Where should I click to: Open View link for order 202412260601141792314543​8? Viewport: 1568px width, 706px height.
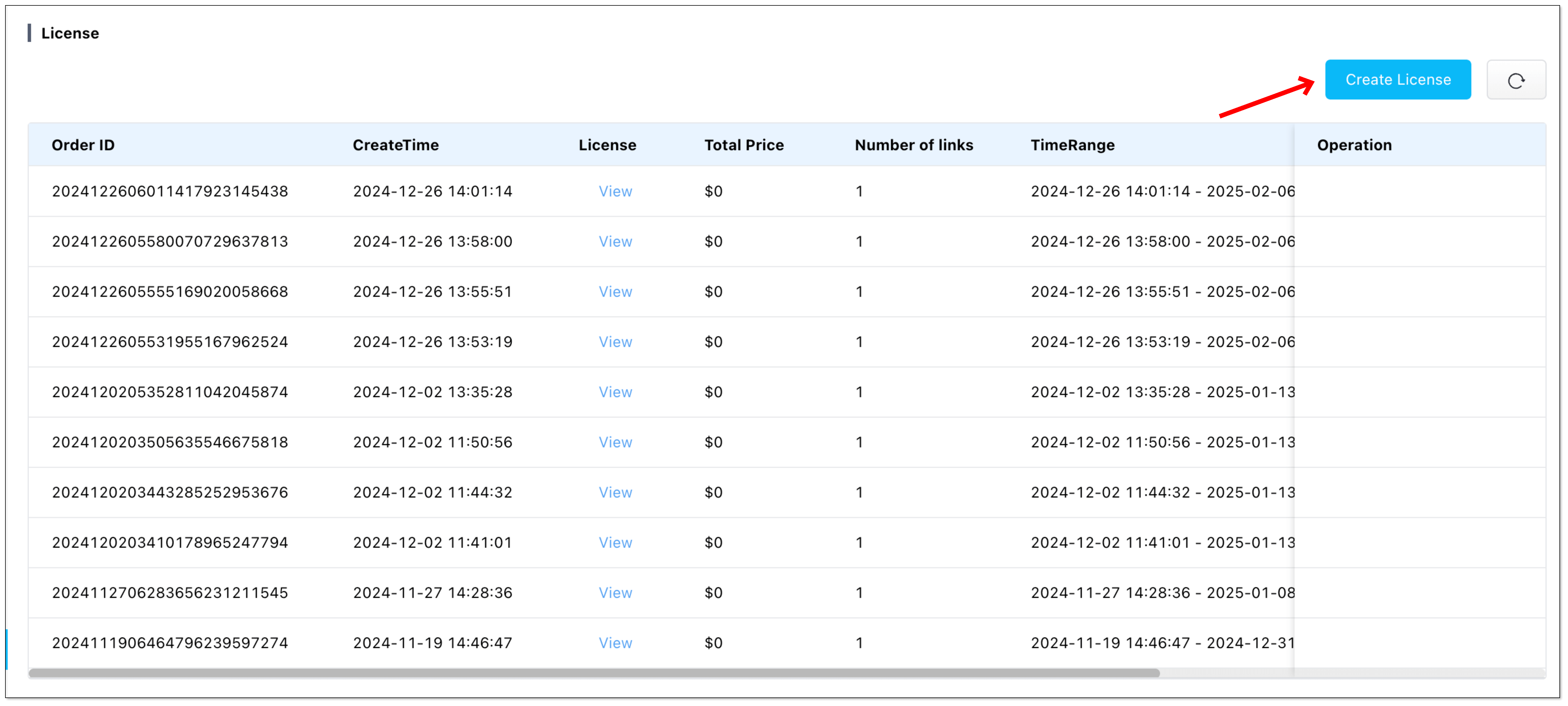click(615, 191)
